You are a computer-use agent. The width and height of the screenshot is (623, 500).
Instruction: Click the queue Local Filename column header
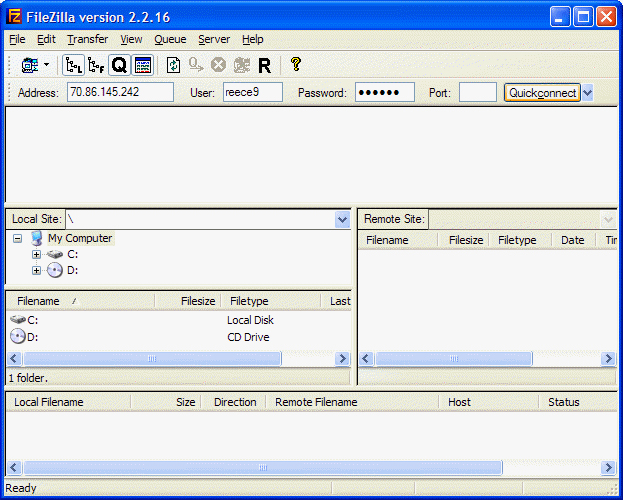click(68, 402)
